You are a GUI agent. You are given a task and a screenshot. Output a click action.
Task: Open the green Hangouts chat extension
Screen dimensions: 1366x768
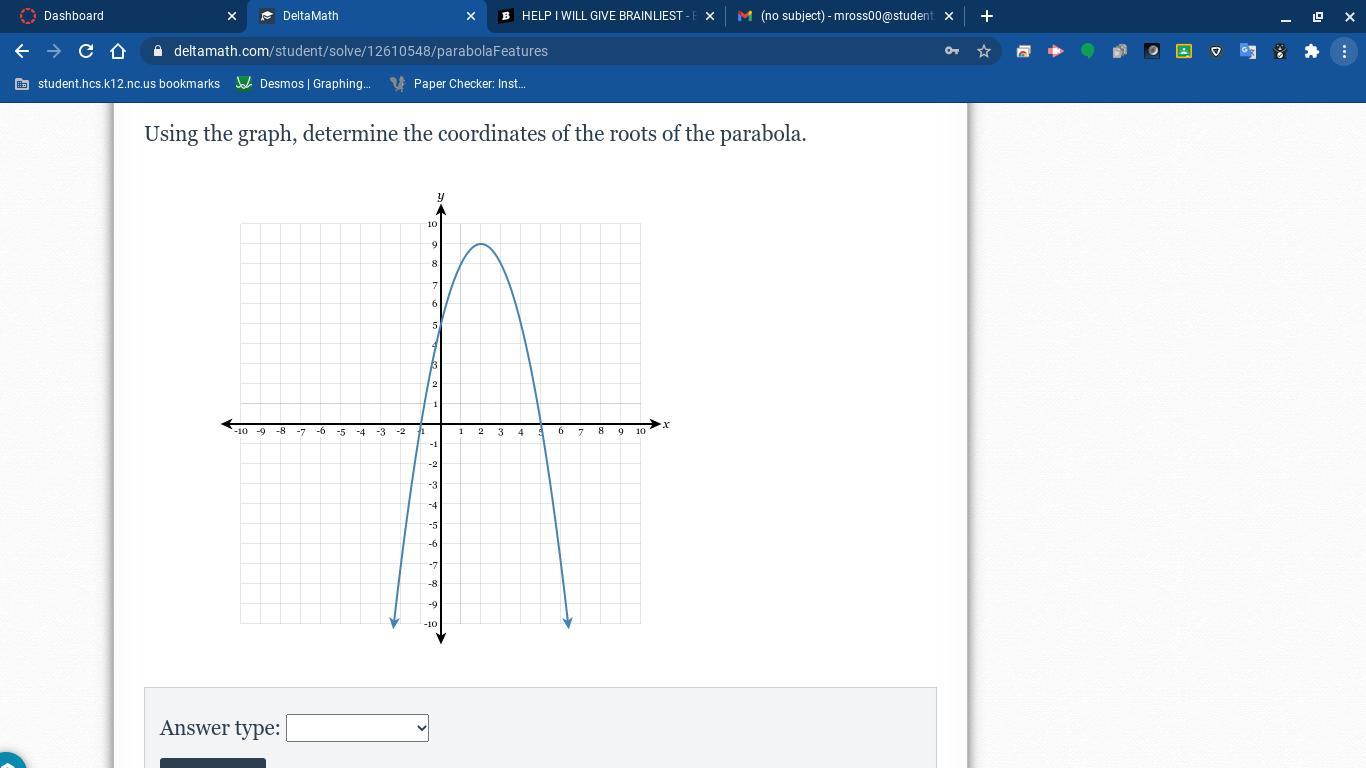(1087, 51)
